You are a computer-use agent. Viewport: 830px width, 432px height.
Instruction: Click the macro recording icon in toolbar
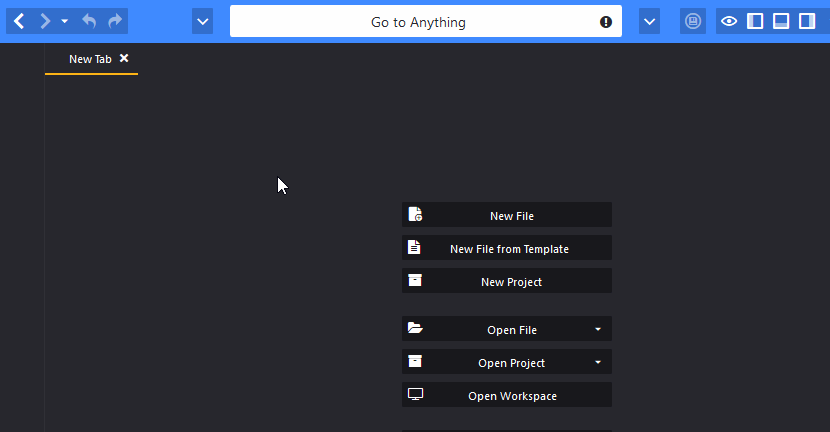tap(693, 21)
